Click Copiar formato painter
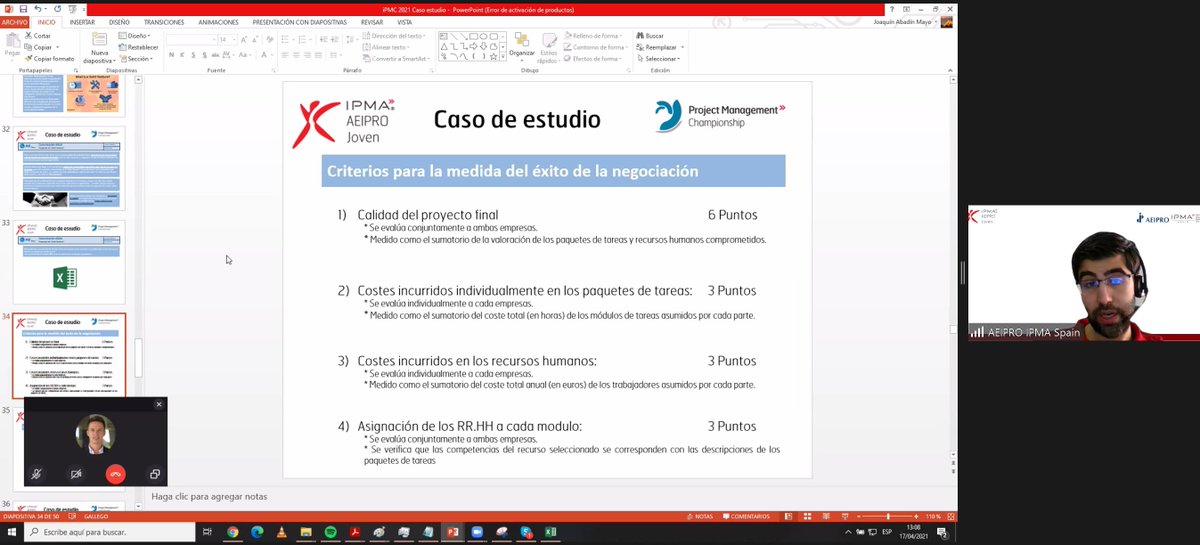The width and height of the screenshot is (1200, 545). (50, 59)
